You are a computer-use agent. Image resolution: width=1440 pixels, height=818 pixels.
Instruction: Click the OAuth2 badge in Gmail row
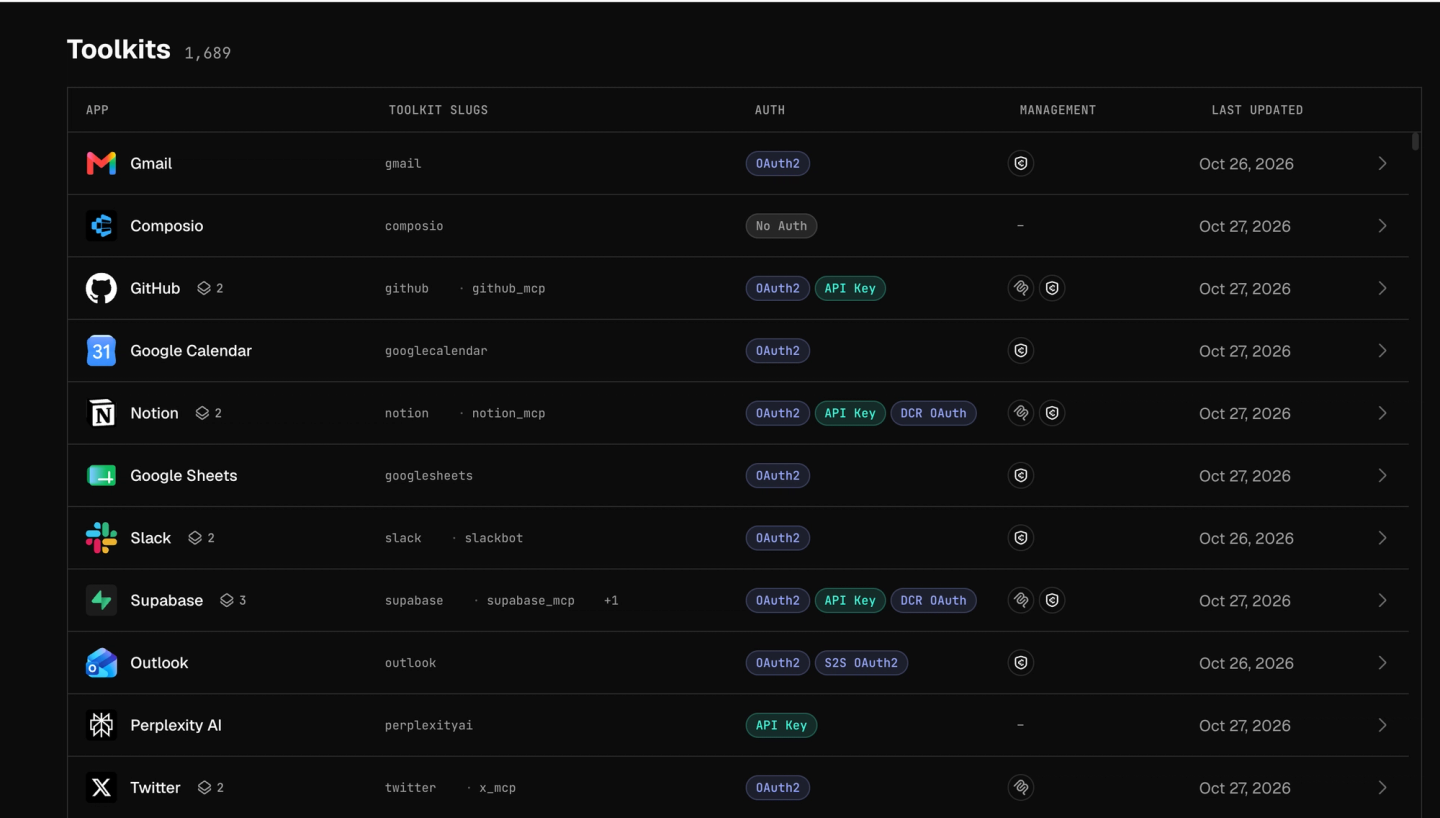point(778,163)
